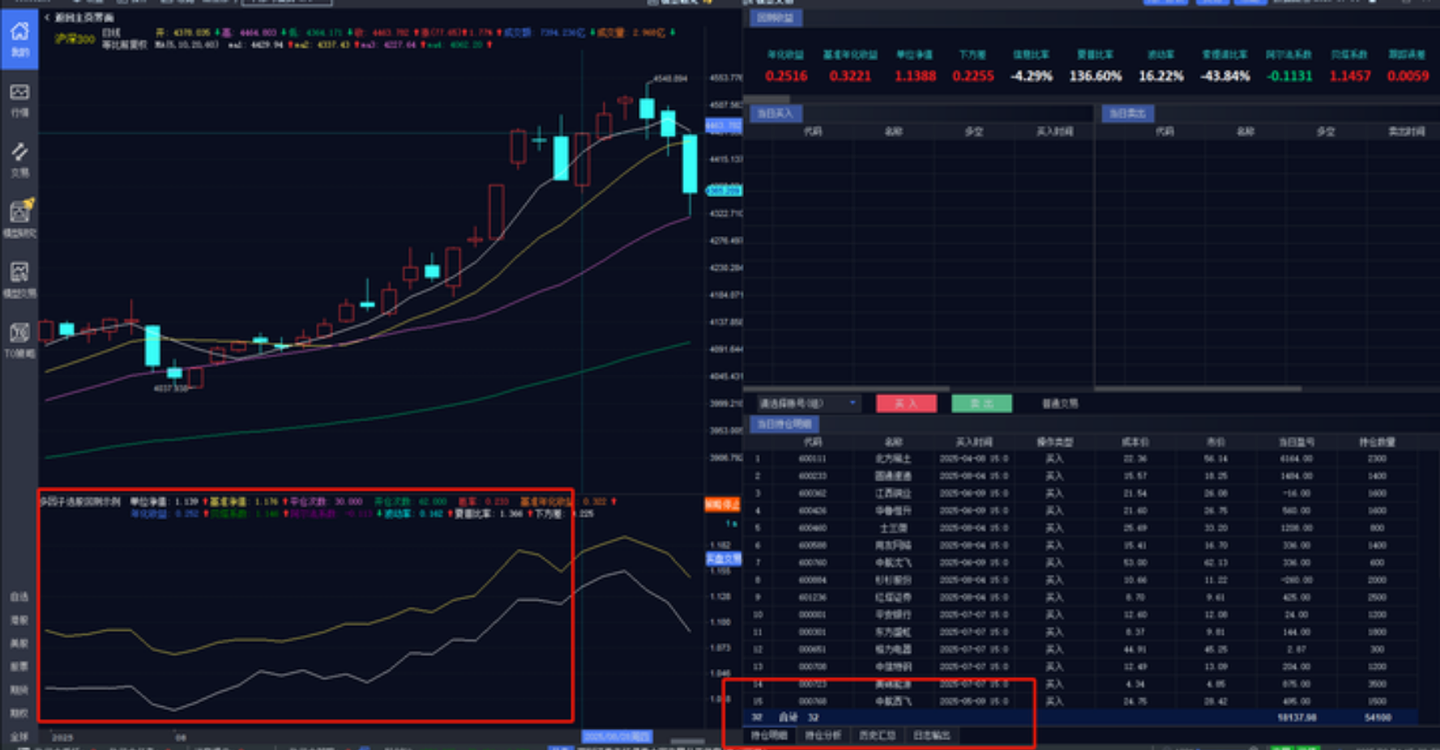1440x750 pixels.
Task: Open the 模型交易 model trading icon
Action: pos(19,279)
